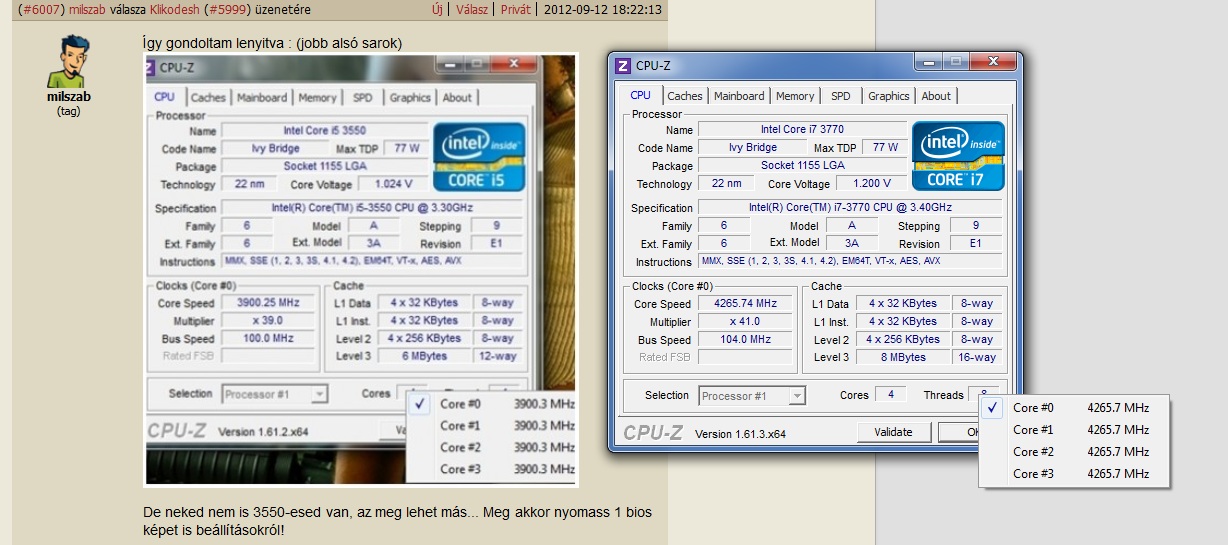Open the About tab in the i7 CPU-Z window
The height and width of the screenshot is (545, 1228).
936,96
